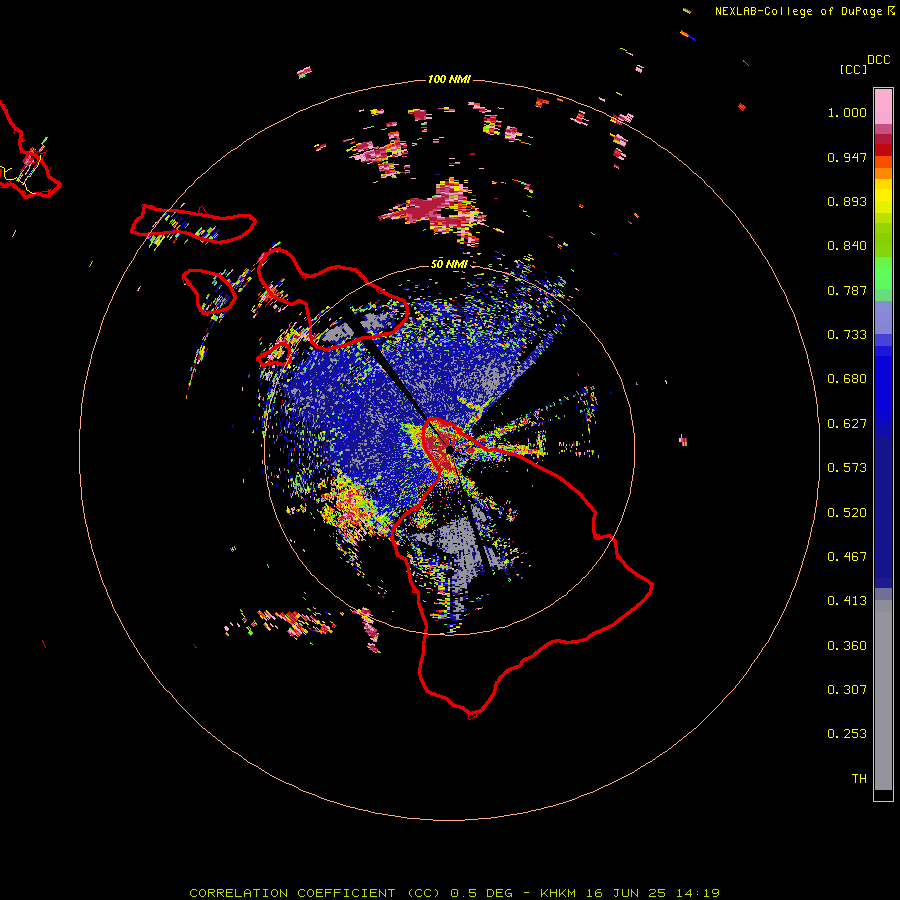Screen dimensions: 900x900
Task: Click the 0.307 color scale value
Action: [847, 690]
